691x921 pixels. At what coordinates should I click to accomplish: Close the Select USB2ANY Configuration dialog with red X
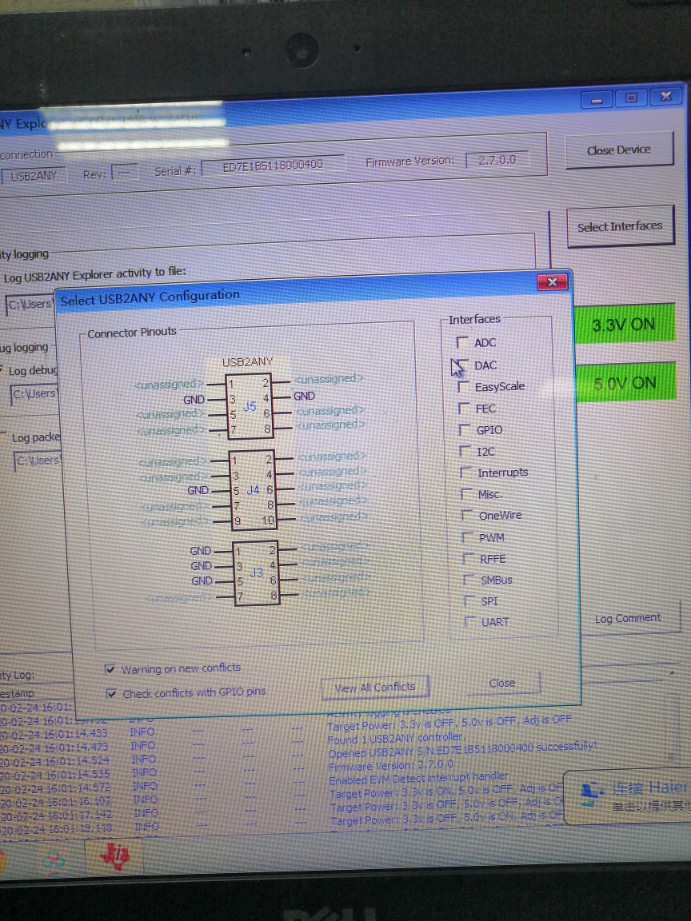(552, 282)
